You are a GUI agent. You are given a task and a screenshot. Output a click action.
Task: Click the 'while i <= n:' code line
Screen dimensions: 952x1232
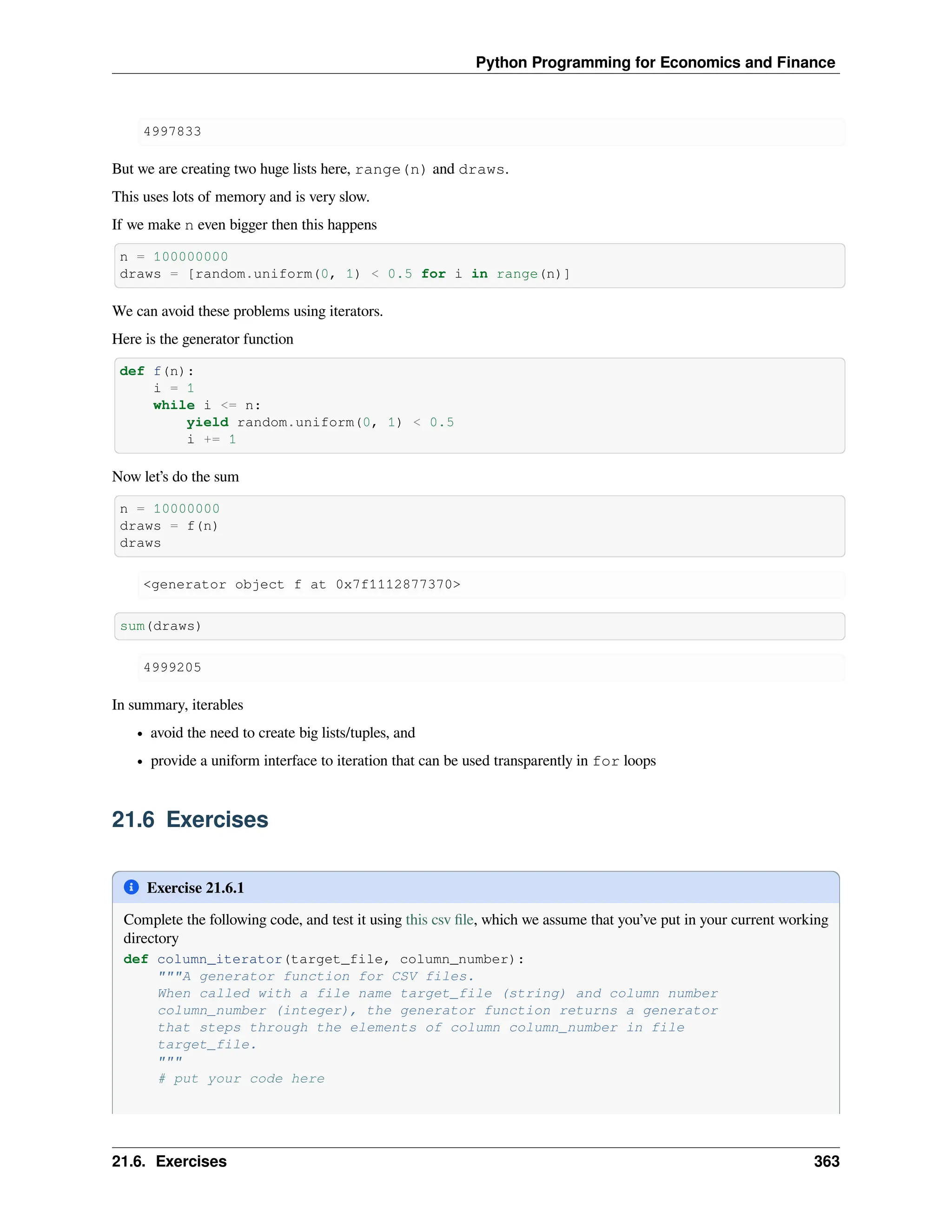[207, 405]
